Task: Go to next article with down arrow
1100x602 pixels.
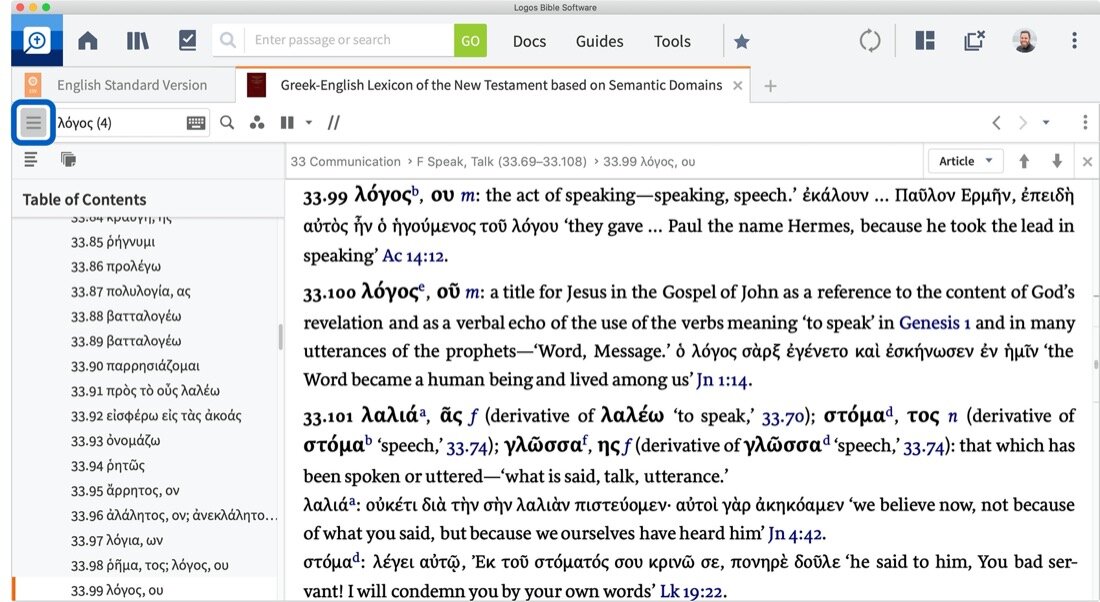Action: click(1057, 161)
